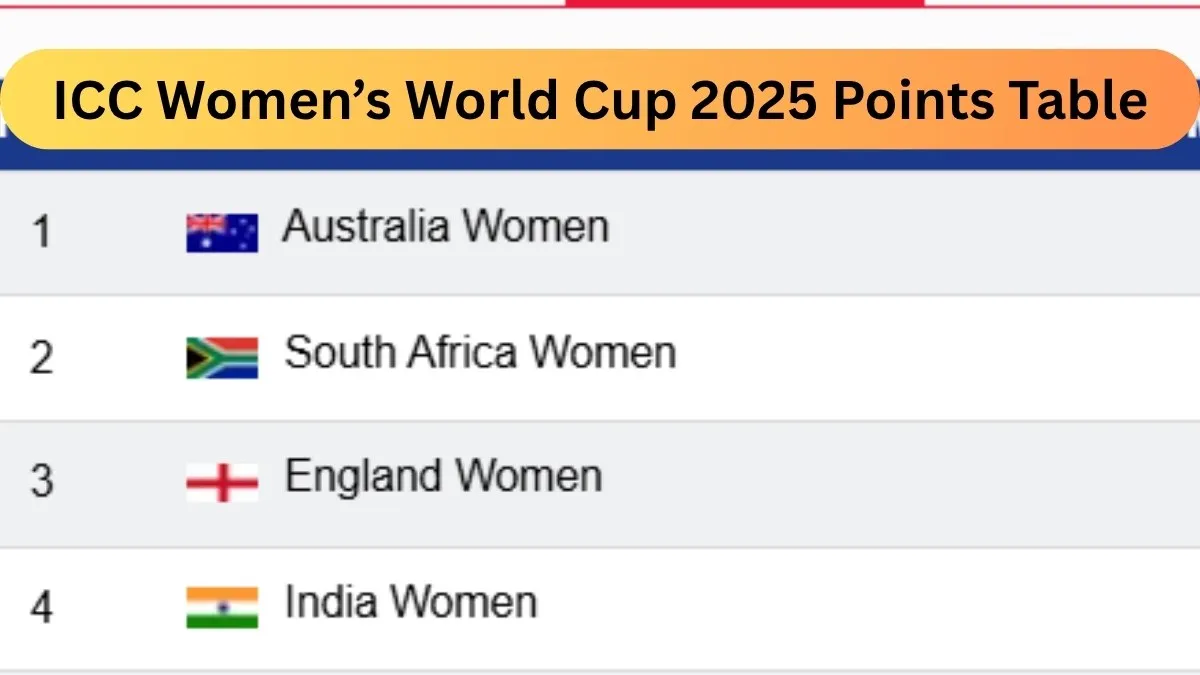
Task: Select the red highlighted tab at top
Action: click(745, 3)
